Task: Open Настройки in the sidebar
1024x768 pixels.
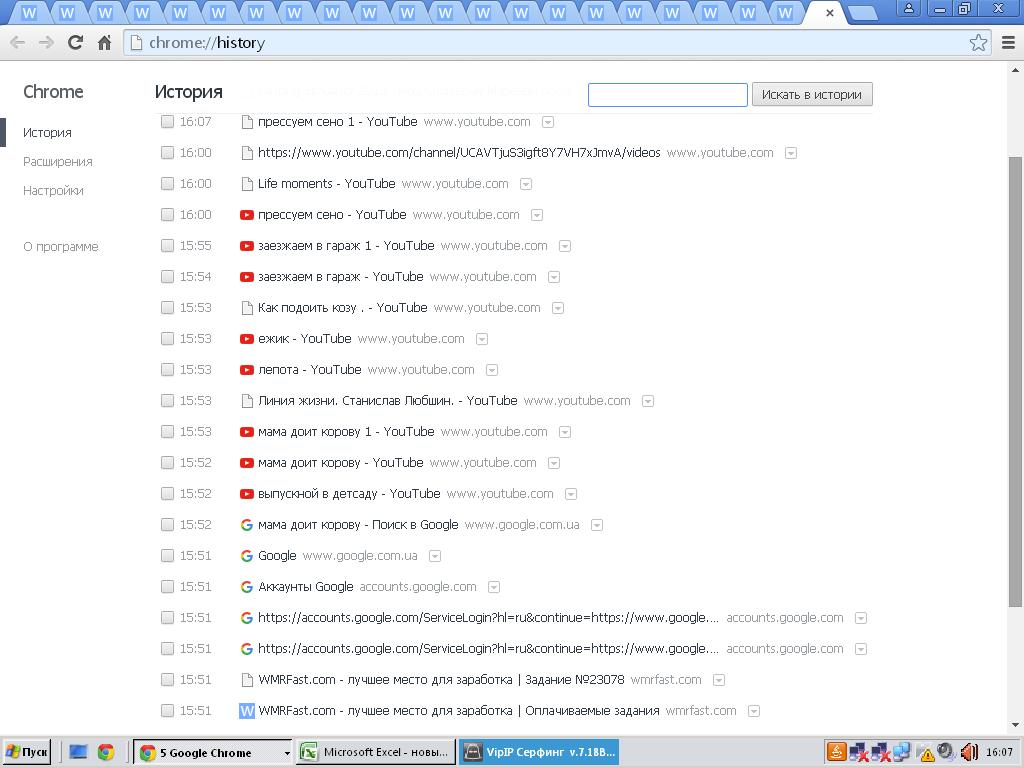Action: pos(53,191)
